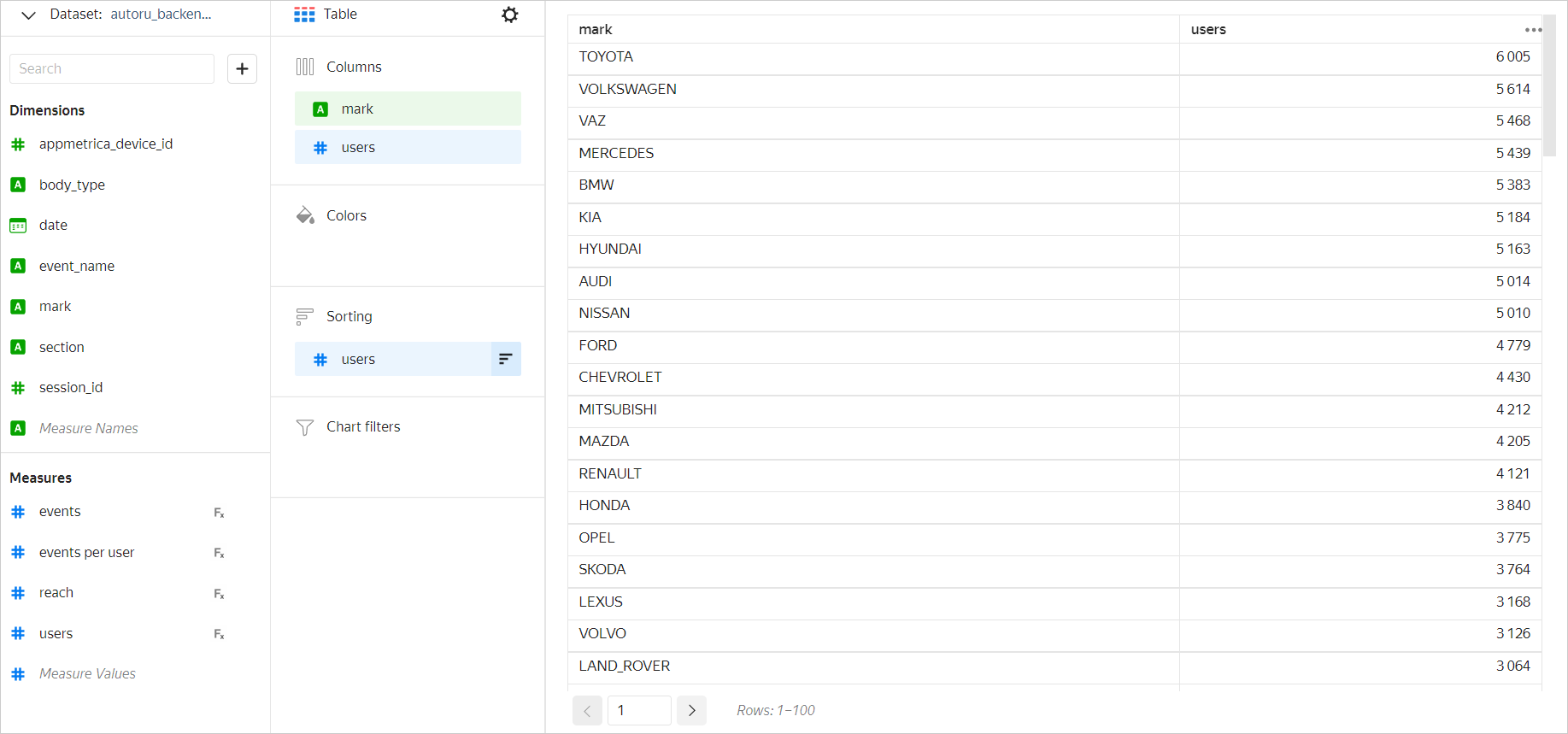Click the Colors paint bucket icon

[305, 215]
